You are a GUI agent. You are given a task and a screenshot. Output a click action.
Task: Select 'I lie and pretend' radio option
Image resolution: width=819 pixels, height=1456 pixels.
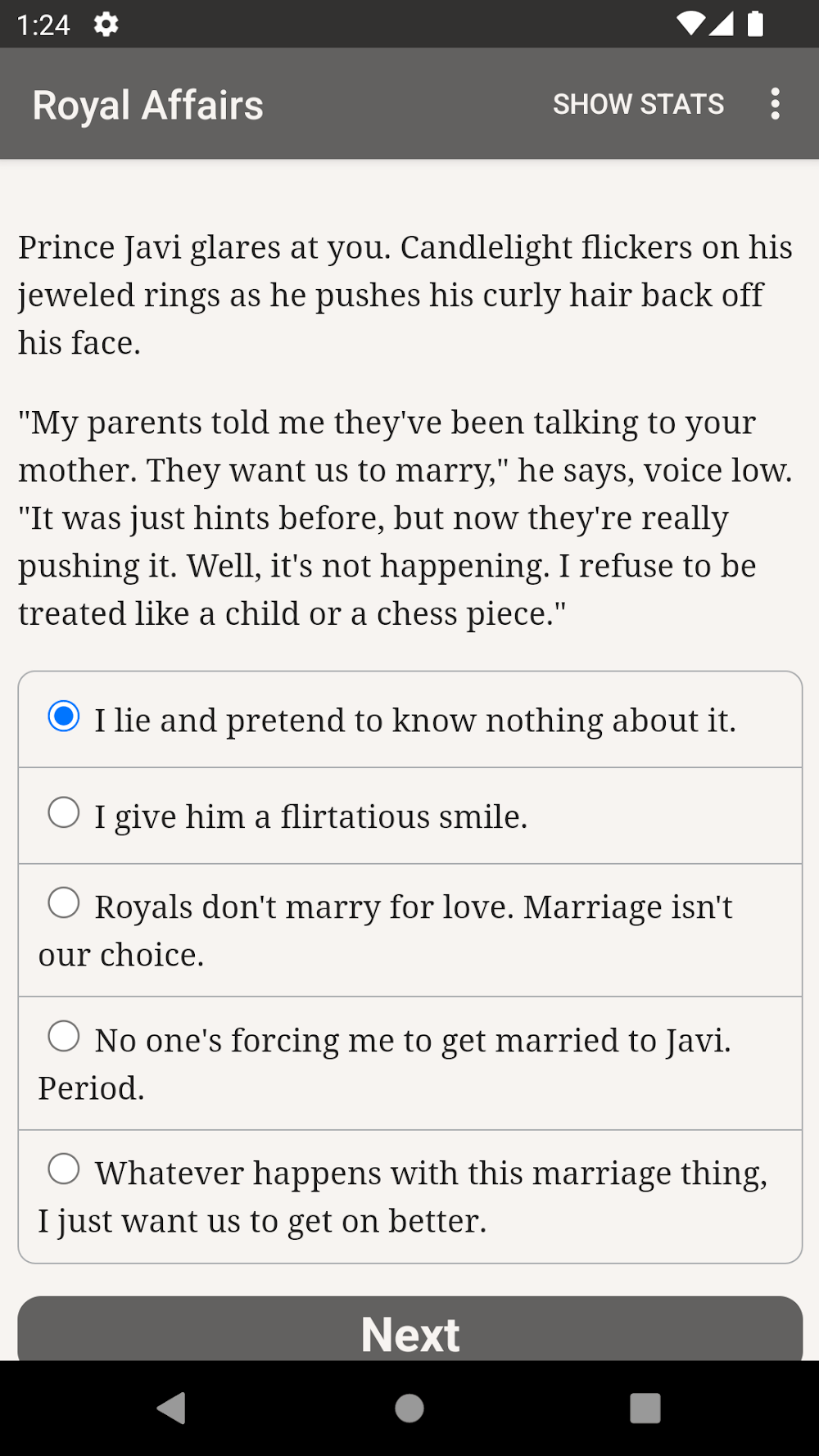click(64, 717)
